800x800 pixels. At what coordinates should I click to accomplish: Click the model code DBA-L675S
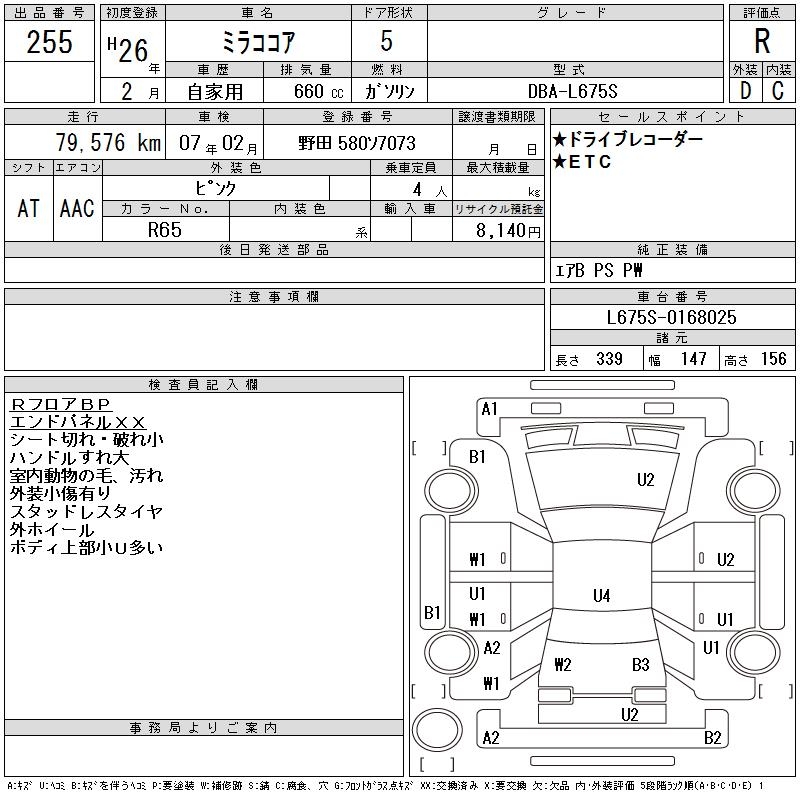click(572, 91)
